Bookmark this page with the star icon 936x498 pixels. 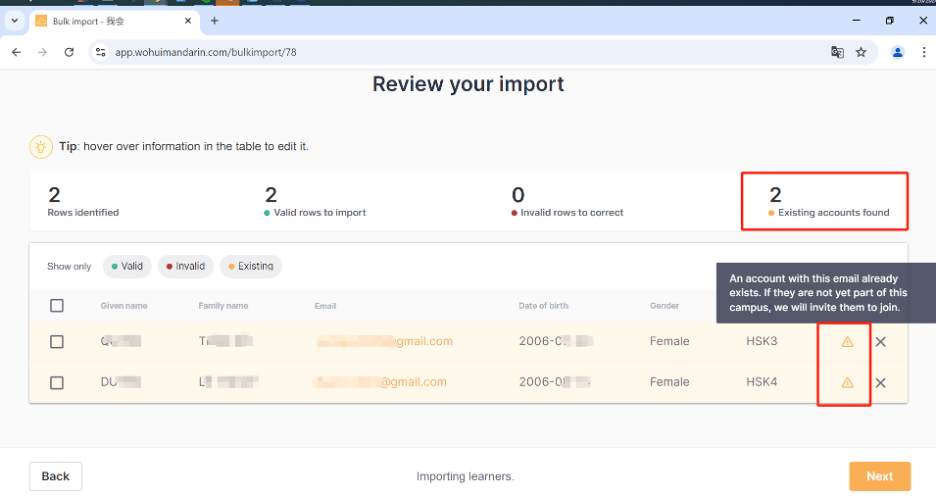coord(861,52)
